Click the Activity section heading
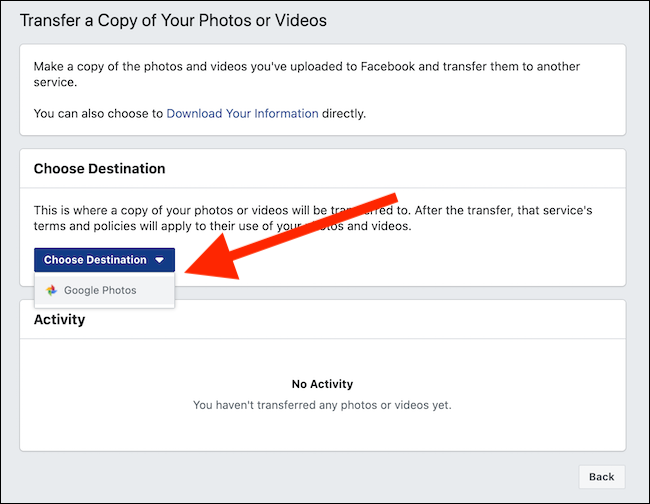 [59, 320]
